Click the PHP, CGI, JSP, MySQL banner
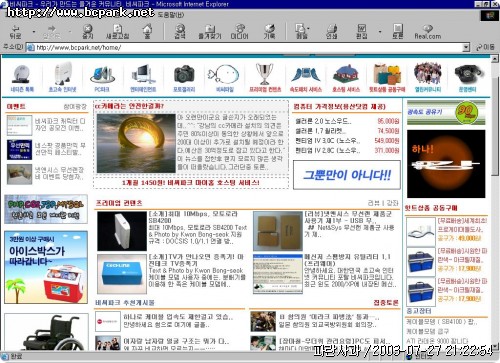 point(46,209)
